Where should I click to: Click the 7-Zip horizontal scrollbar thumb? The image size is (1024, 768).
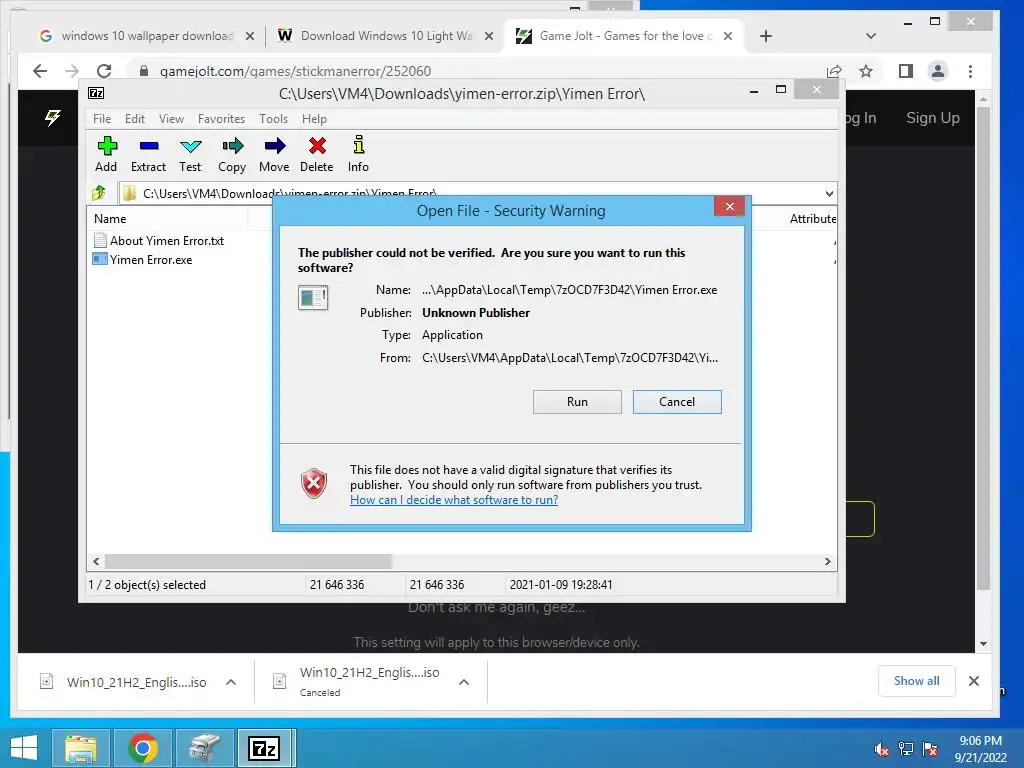(248, 561)
